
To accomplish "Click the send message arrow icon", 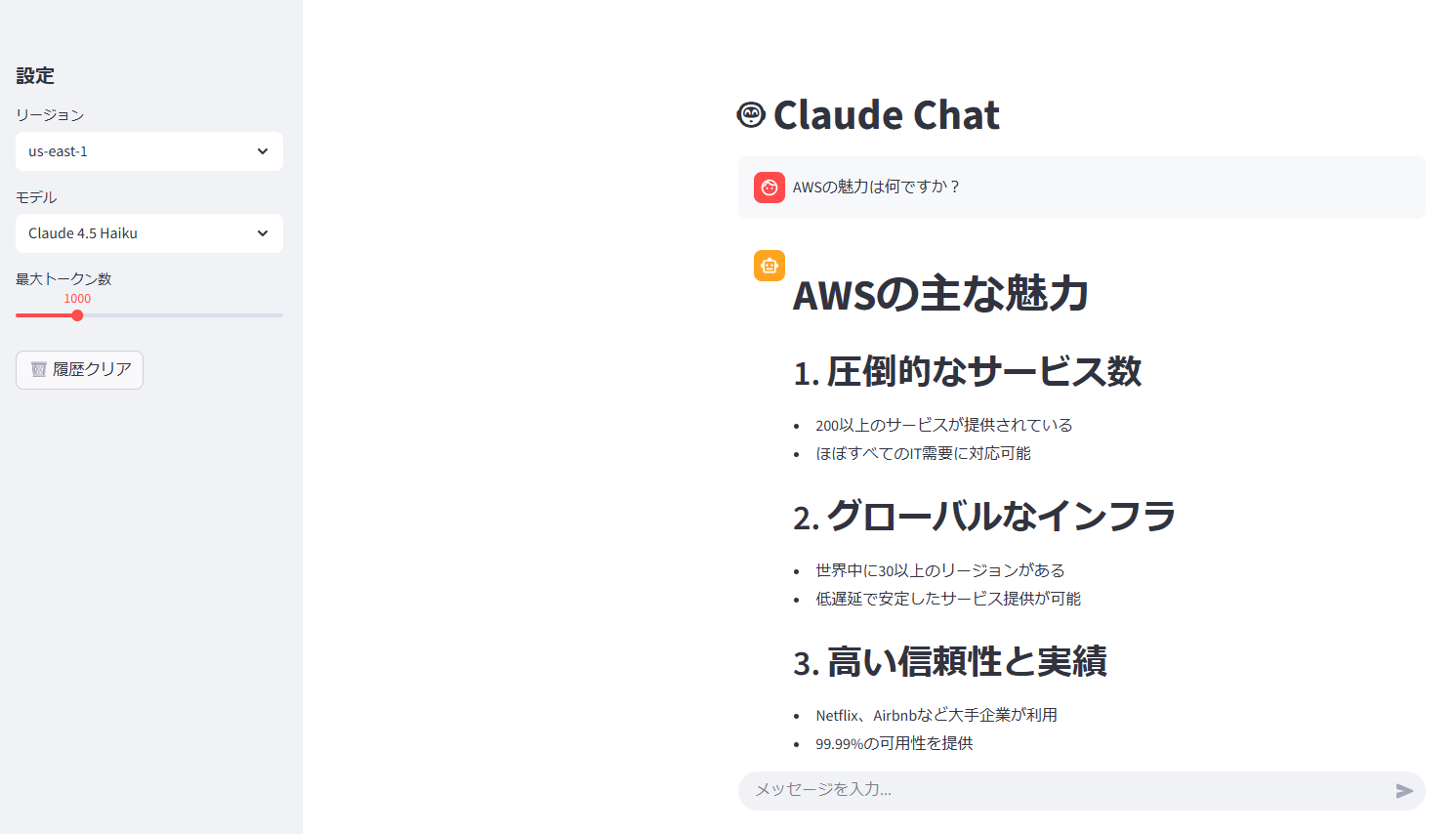I will [1404, 791].
